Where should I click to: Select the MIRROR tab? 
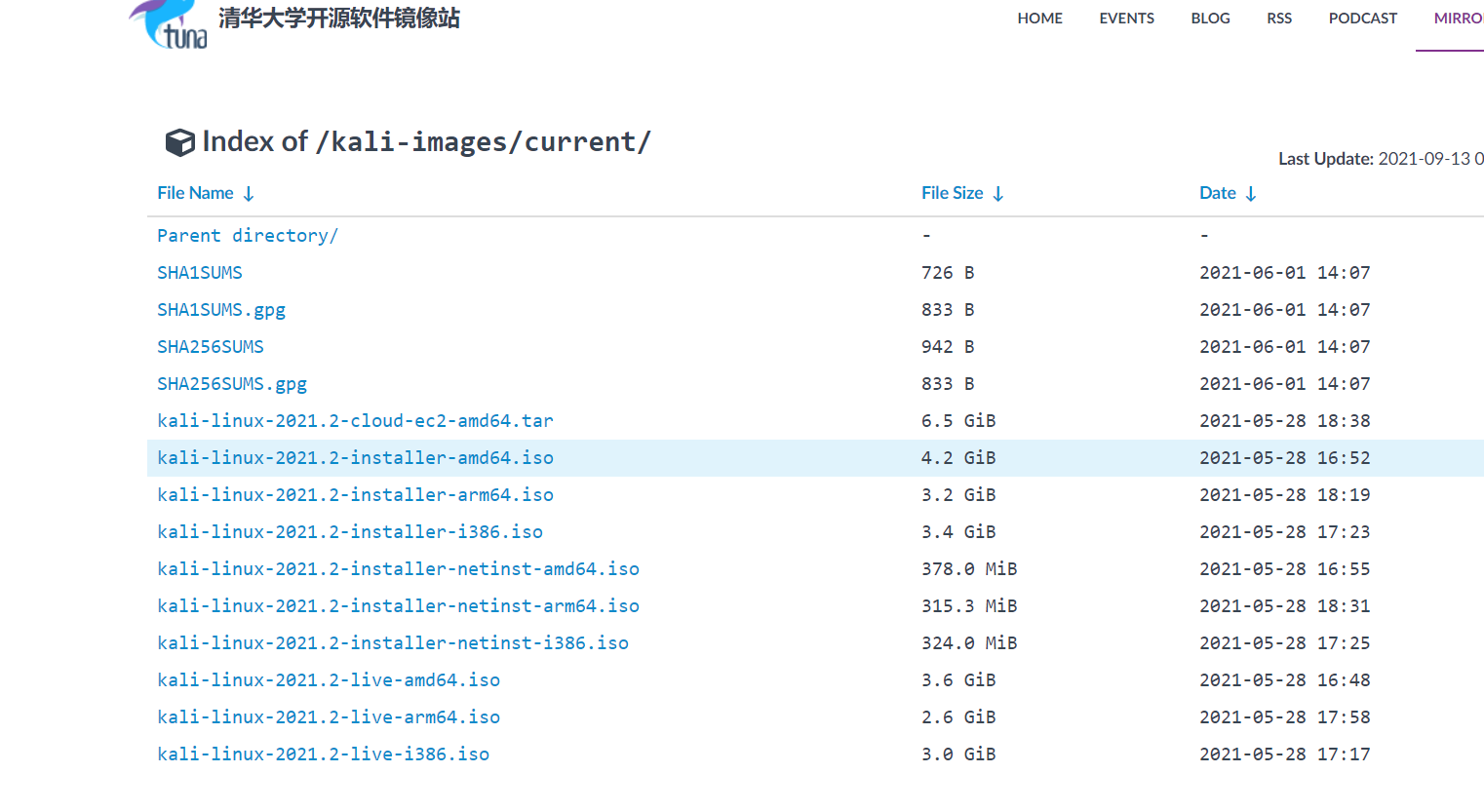[x=1459, y=19]
